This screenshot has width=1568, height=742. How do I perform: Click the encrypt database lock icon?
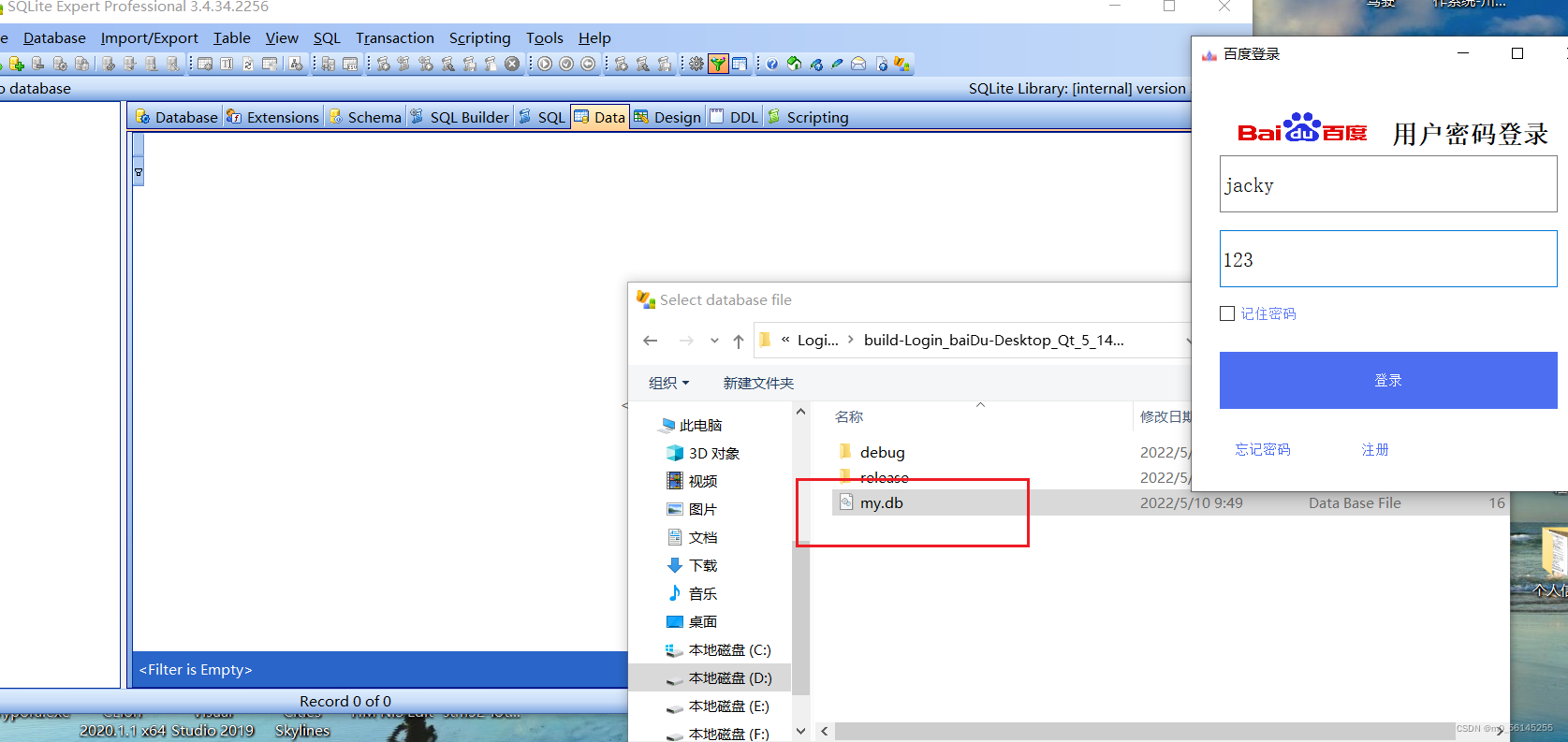click(x=81, y=64)
